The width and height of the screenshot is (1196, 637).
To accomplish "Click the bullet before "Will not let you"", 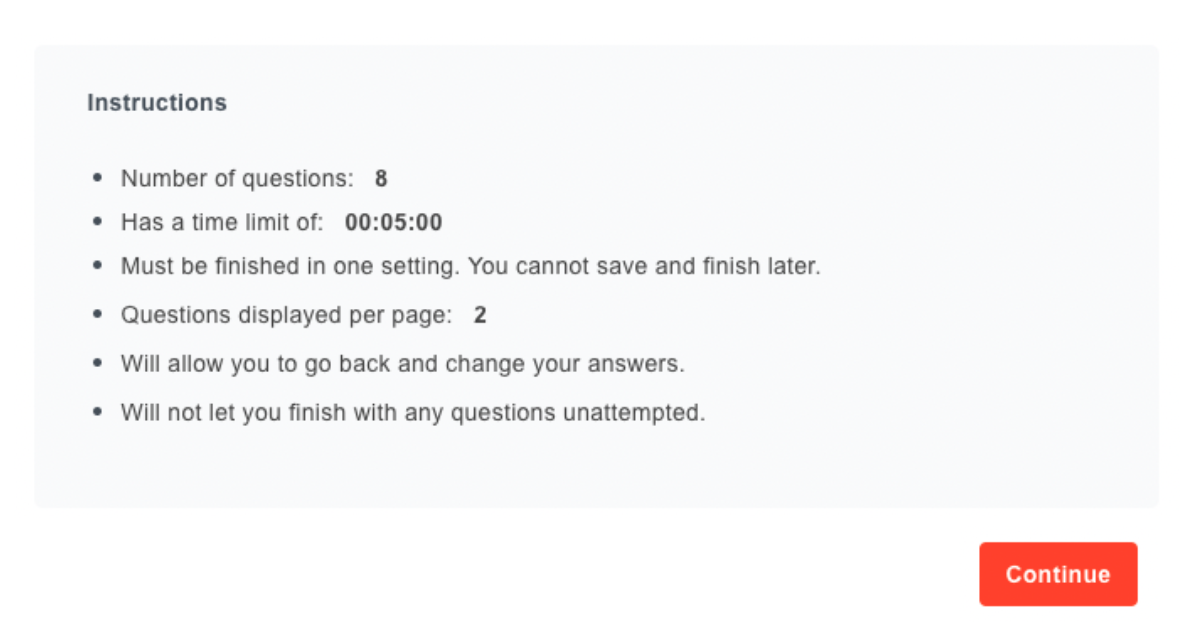I will coord(97,412).
